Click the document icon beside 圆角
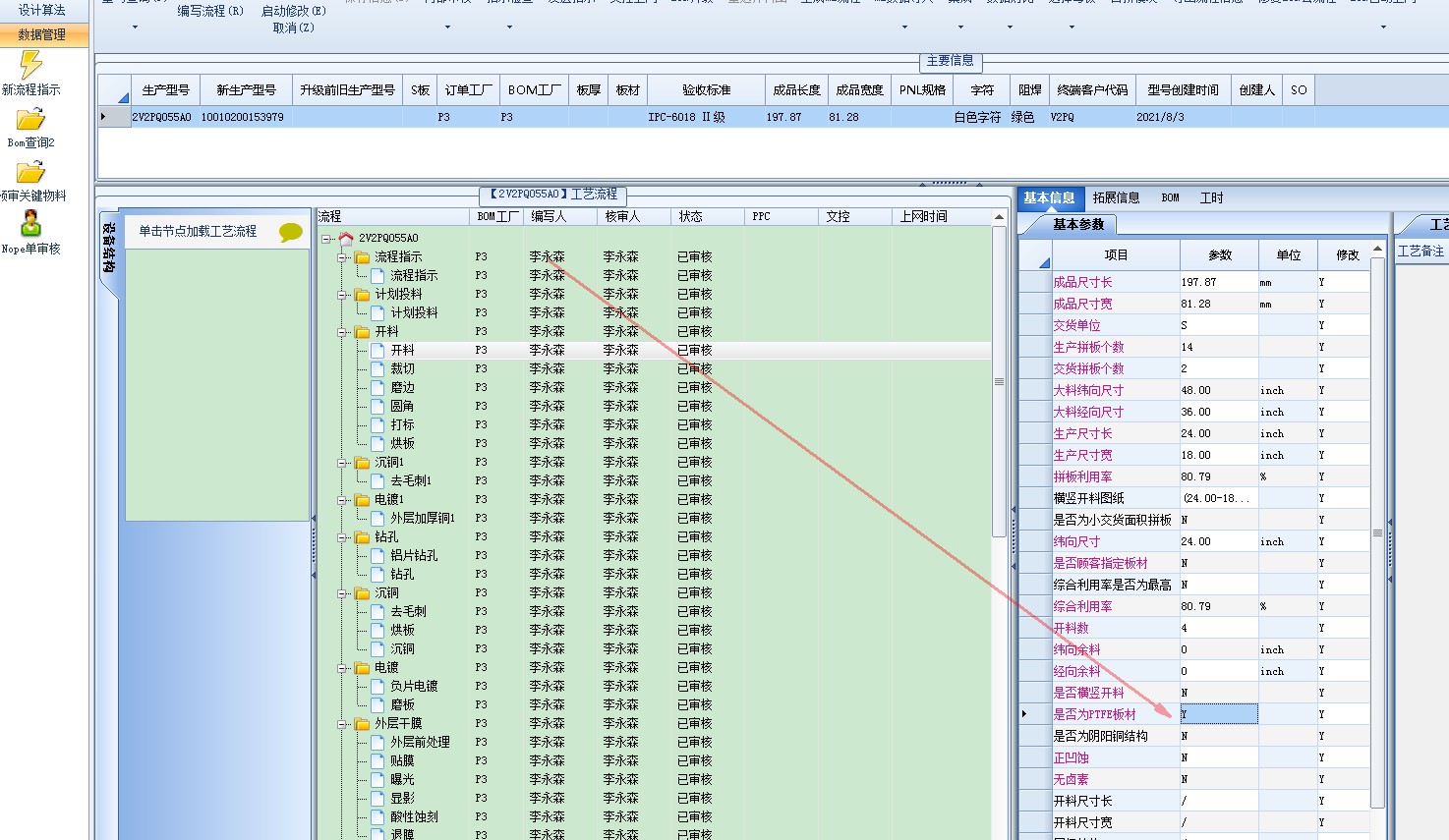The height and width of the screenshot is (840, 1449). point(377,406)
